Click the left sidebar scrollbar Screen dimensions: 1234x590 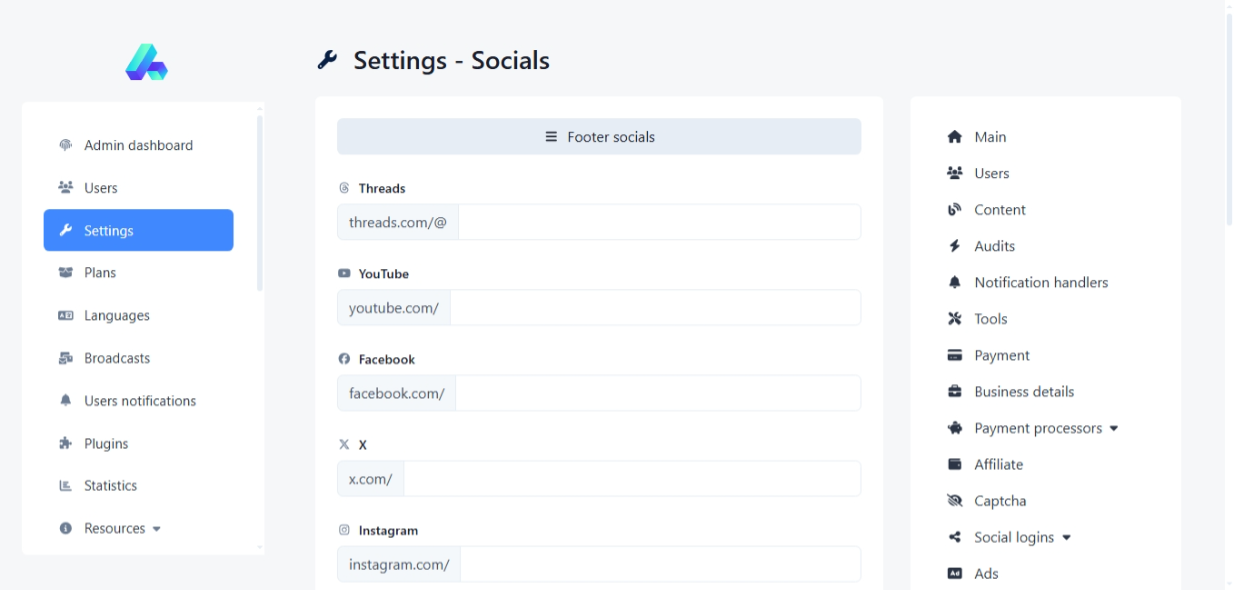[x=260, y=200]
